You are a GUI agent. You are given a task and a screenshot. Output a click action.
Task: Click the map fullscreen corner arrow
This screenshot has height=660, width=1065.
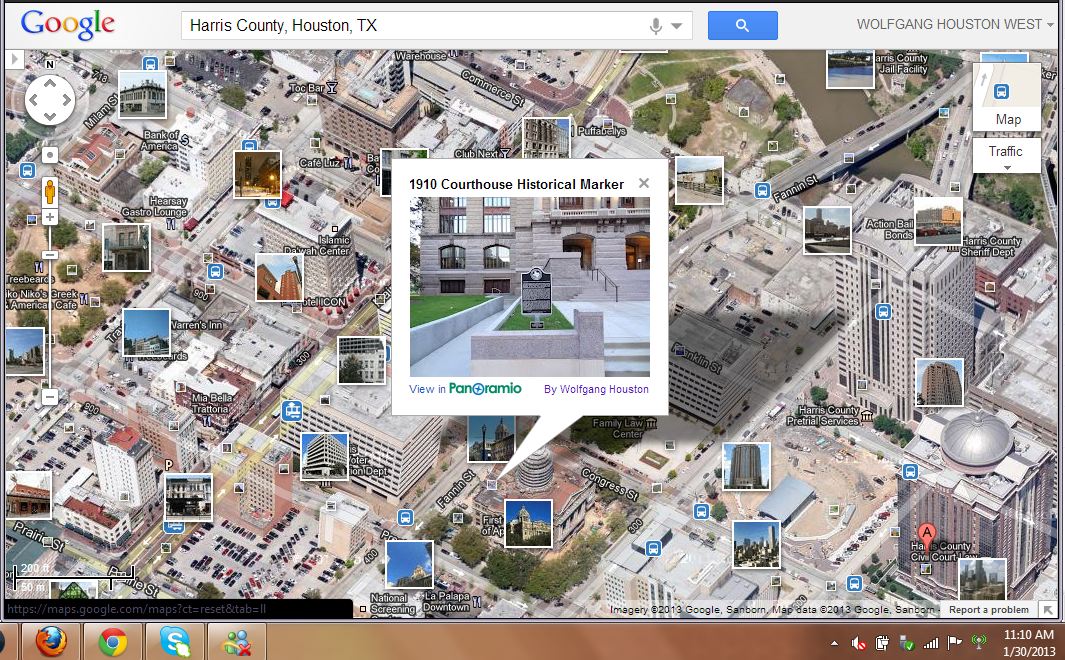(1049, 610)
